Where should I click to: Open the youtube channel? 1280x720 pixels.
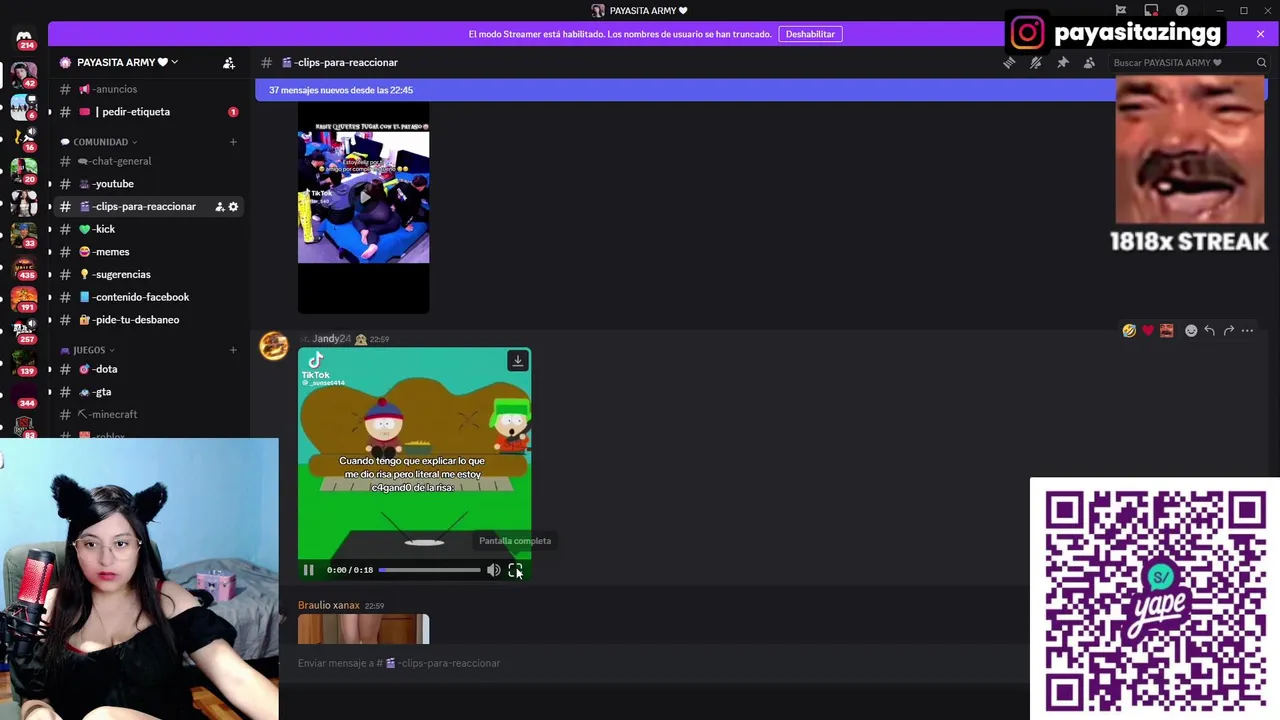point(148,184)
